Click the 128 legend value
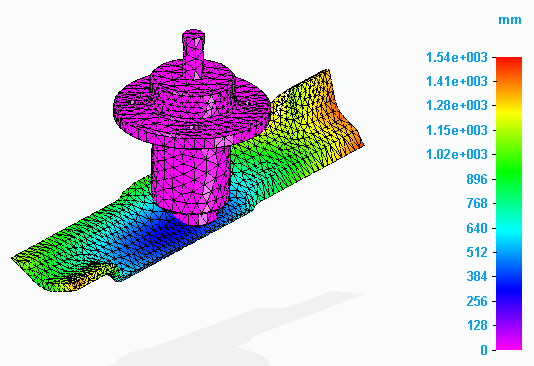This screenshot has height=366, width=534. tap(477, 326)
